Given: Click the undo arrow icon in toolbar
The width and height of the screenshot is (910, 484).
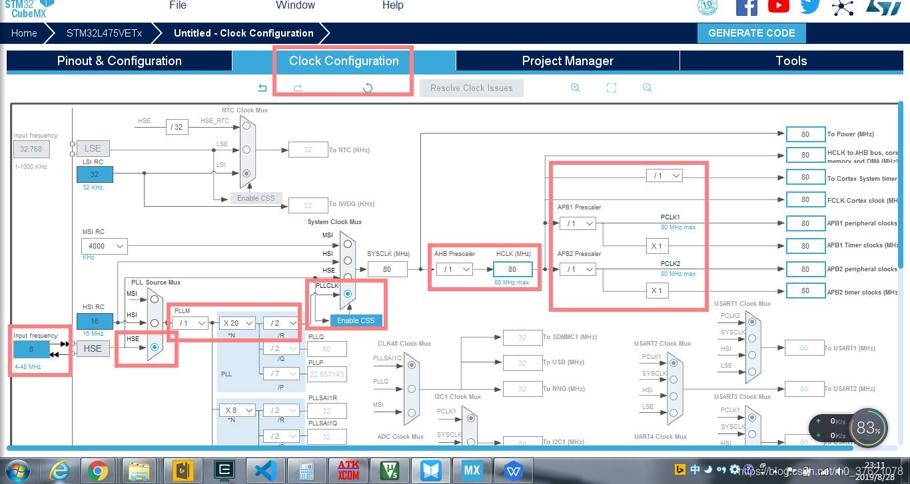Looking at the screenshot, I should click(x=262, y=88).
